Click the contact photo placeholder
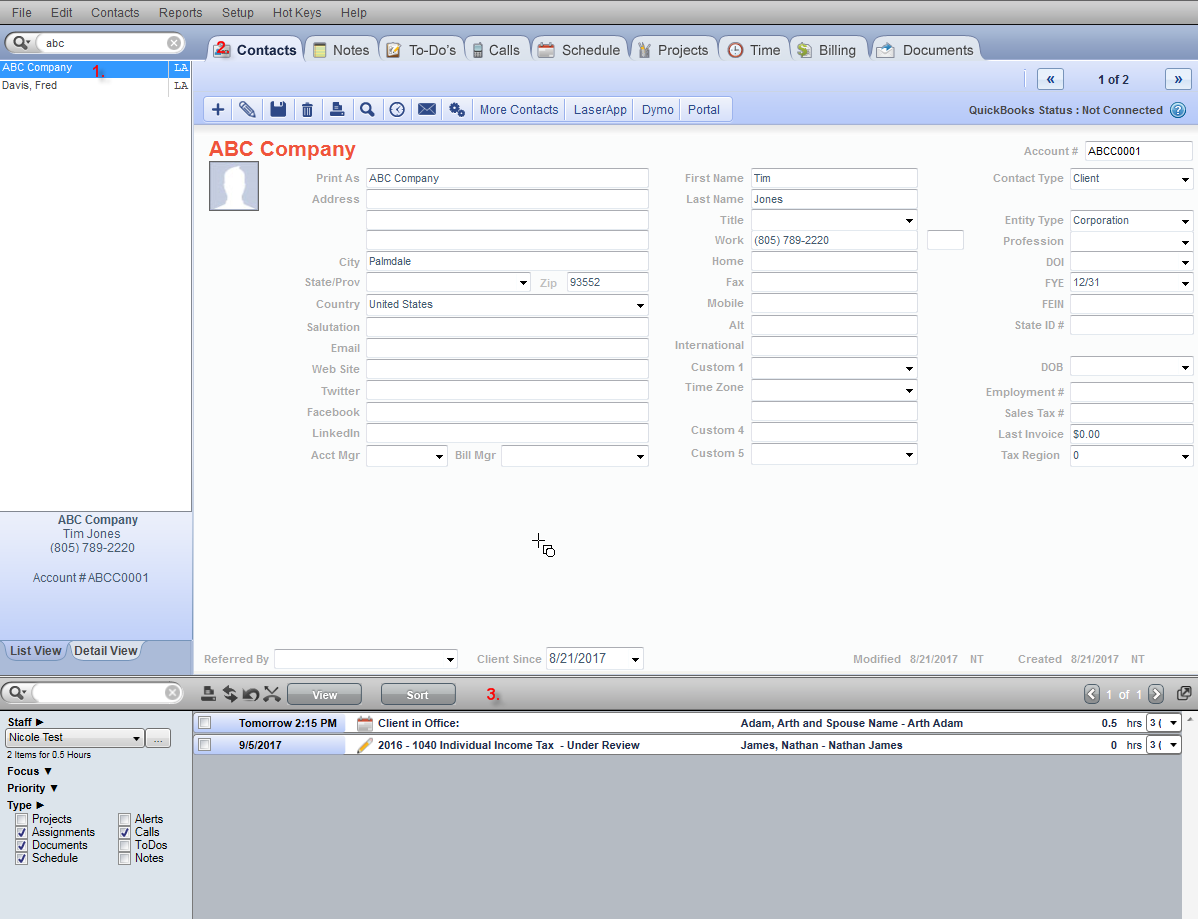Screen dimensions: 1198x919 (x=234, y=186)
